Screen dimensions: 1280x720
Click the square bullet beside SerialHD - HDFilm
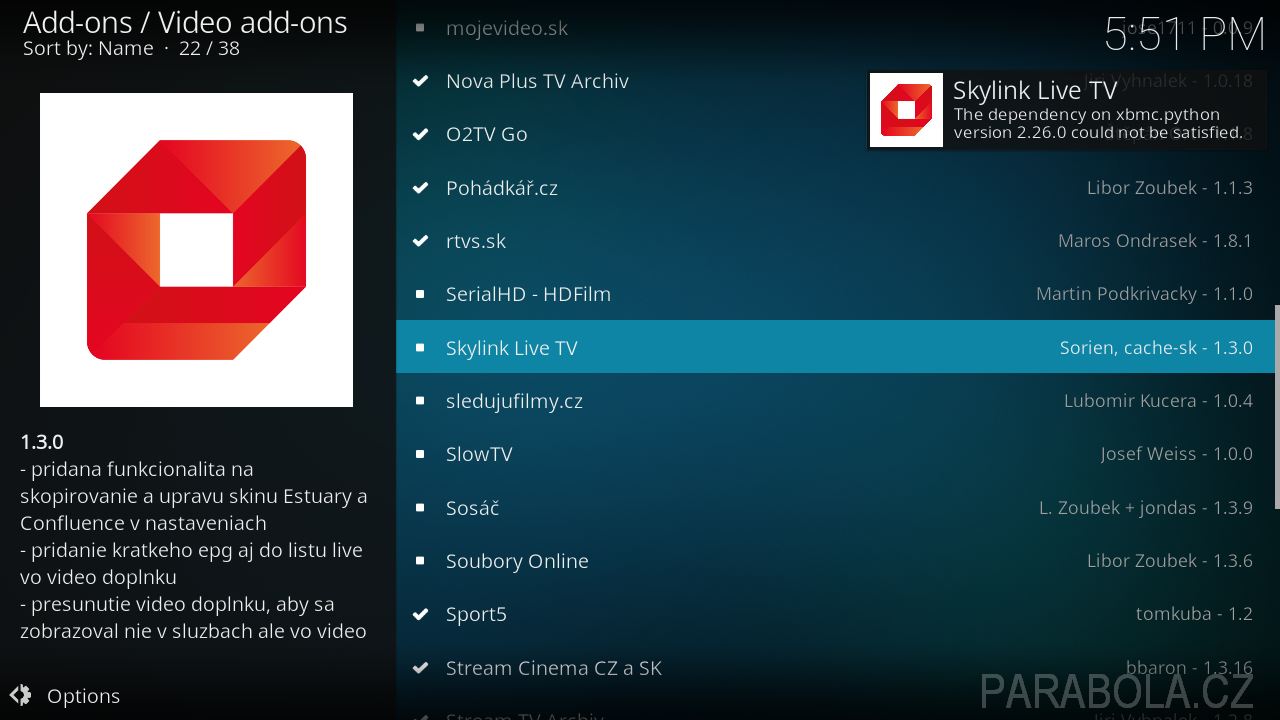(421, 294)
